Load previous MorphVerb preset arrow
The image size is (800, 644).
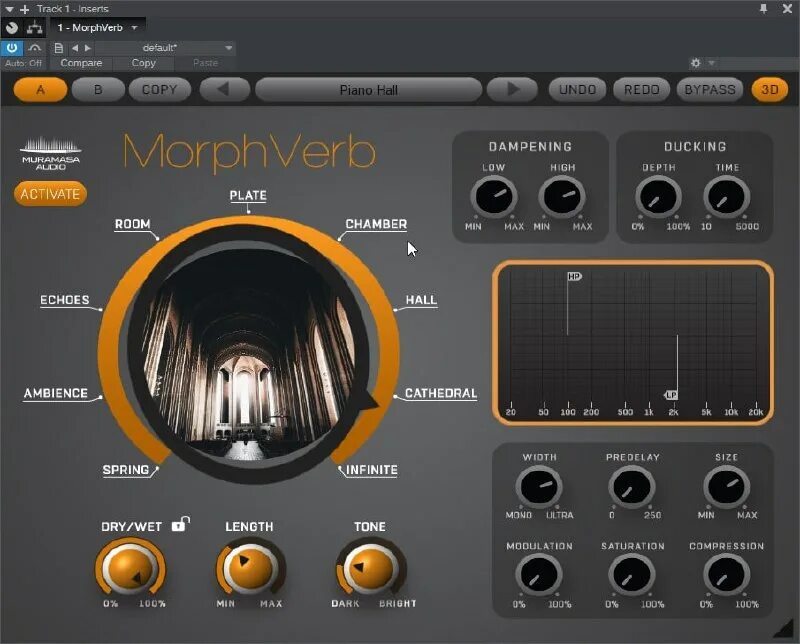[224, 90]
